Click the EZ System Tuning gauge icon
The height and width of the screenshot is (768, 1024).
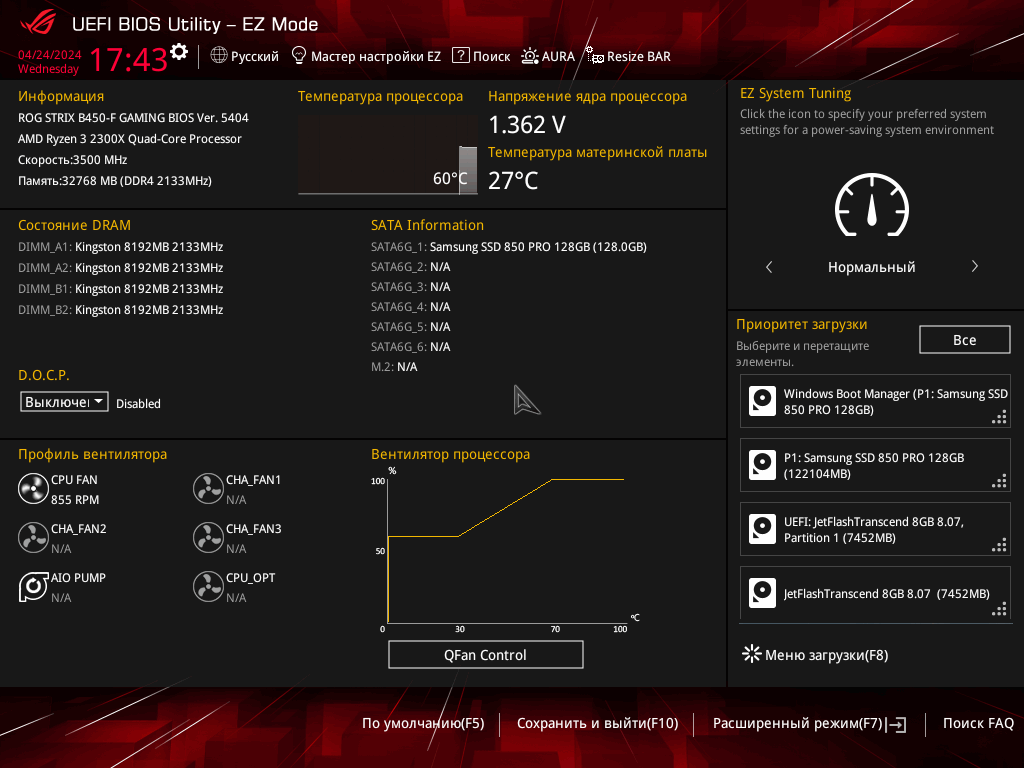click(872, 205)
